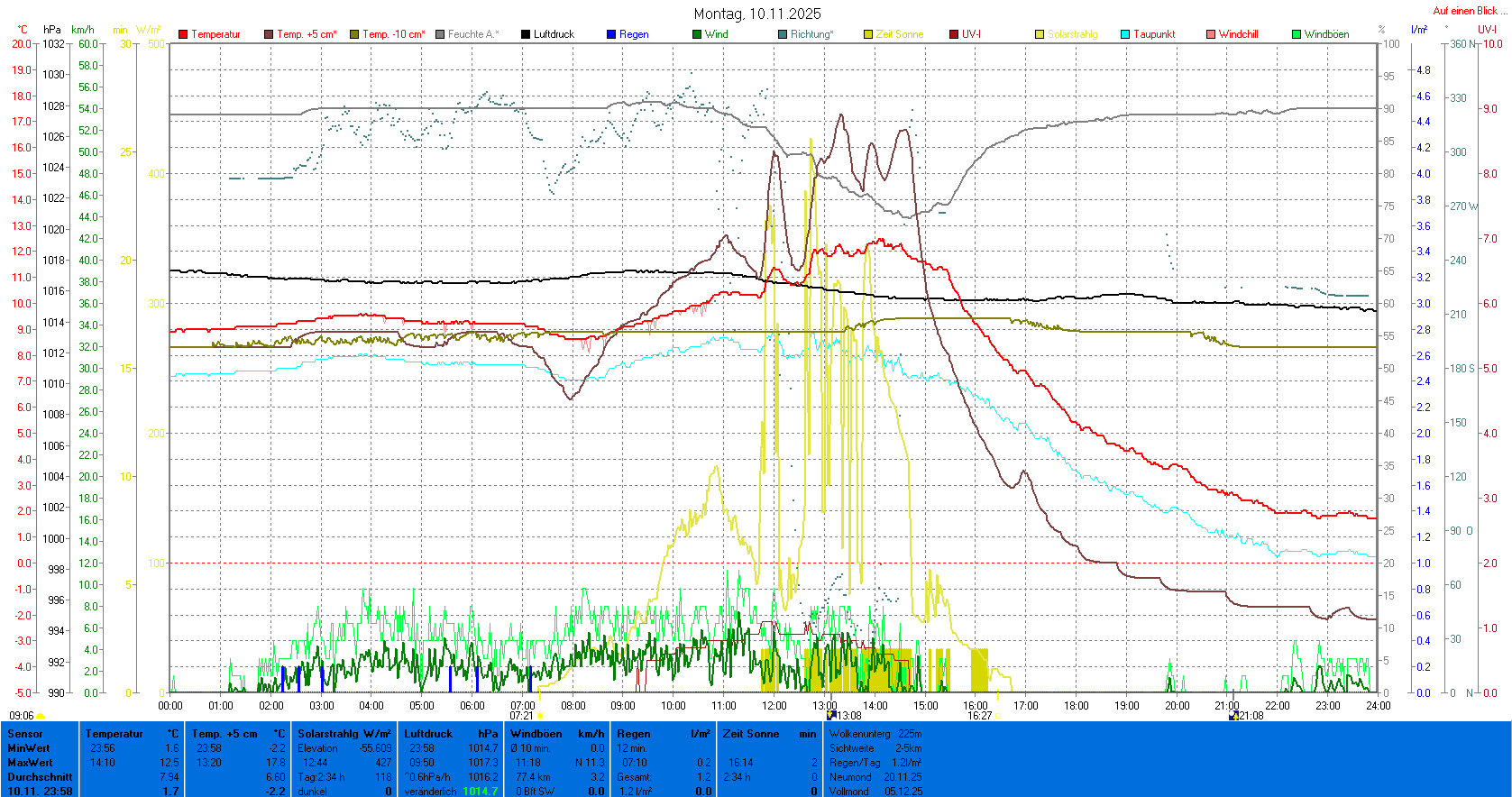Click the sun icon beside 09:06

[x=41, y=716]
